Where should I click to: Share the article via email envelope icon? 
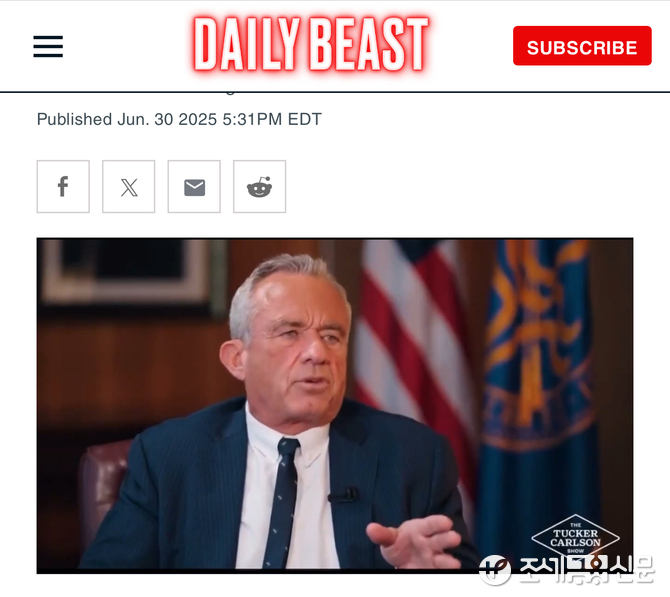[x=194, y=186]
